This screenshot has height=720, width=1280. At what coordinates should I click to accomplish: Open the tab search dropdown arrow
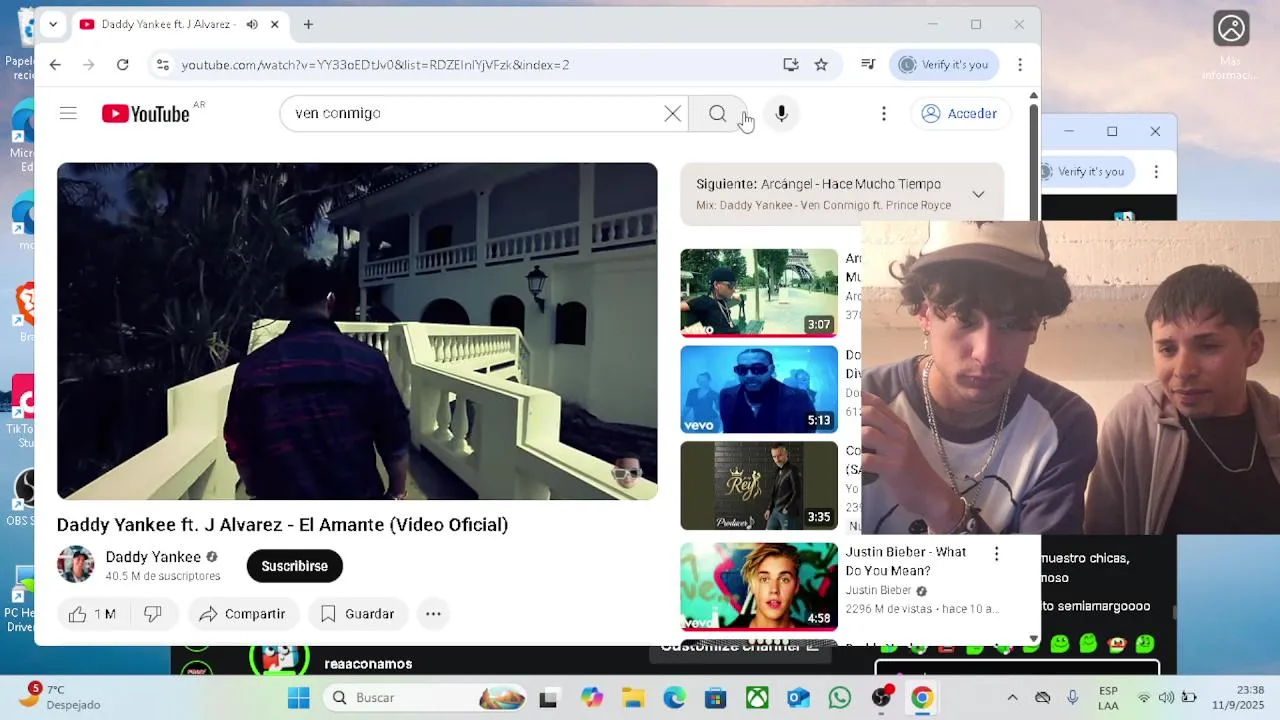(x=53, y=24)
